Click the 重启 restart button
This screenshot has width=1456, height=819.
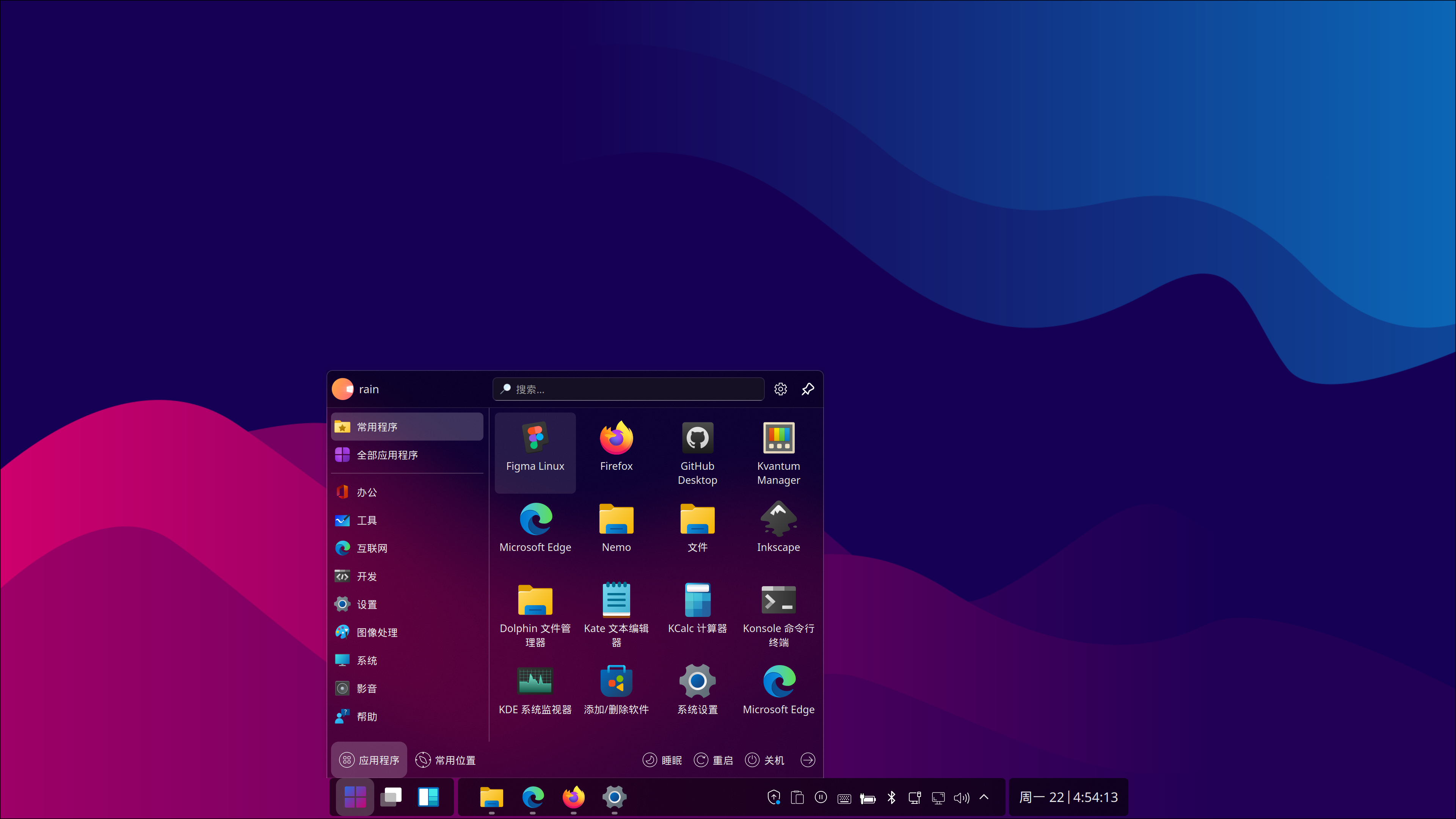pos(713,759)
